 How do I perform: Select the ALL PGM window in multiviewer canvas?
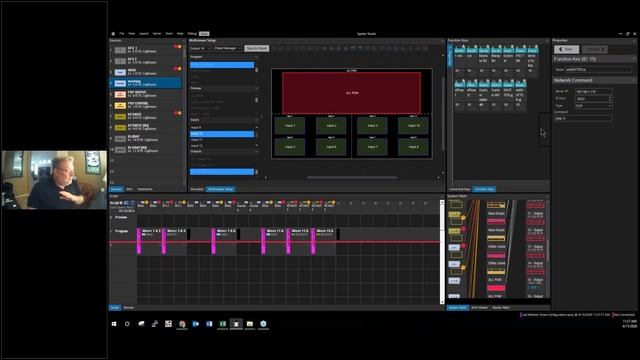coord(351,93)
